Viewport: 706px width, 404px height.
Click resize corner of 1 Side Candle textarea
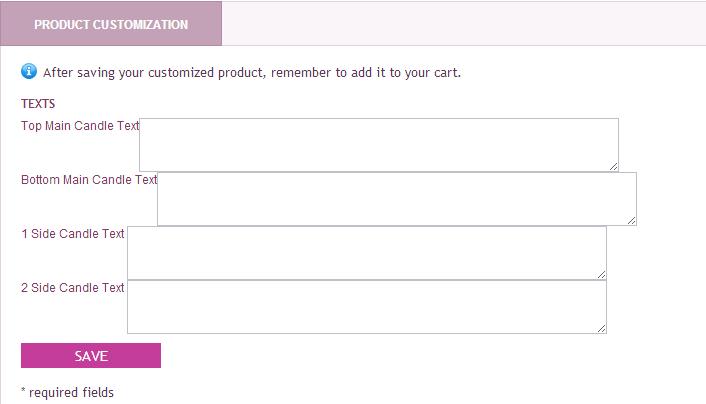click(x=601, y=274)
